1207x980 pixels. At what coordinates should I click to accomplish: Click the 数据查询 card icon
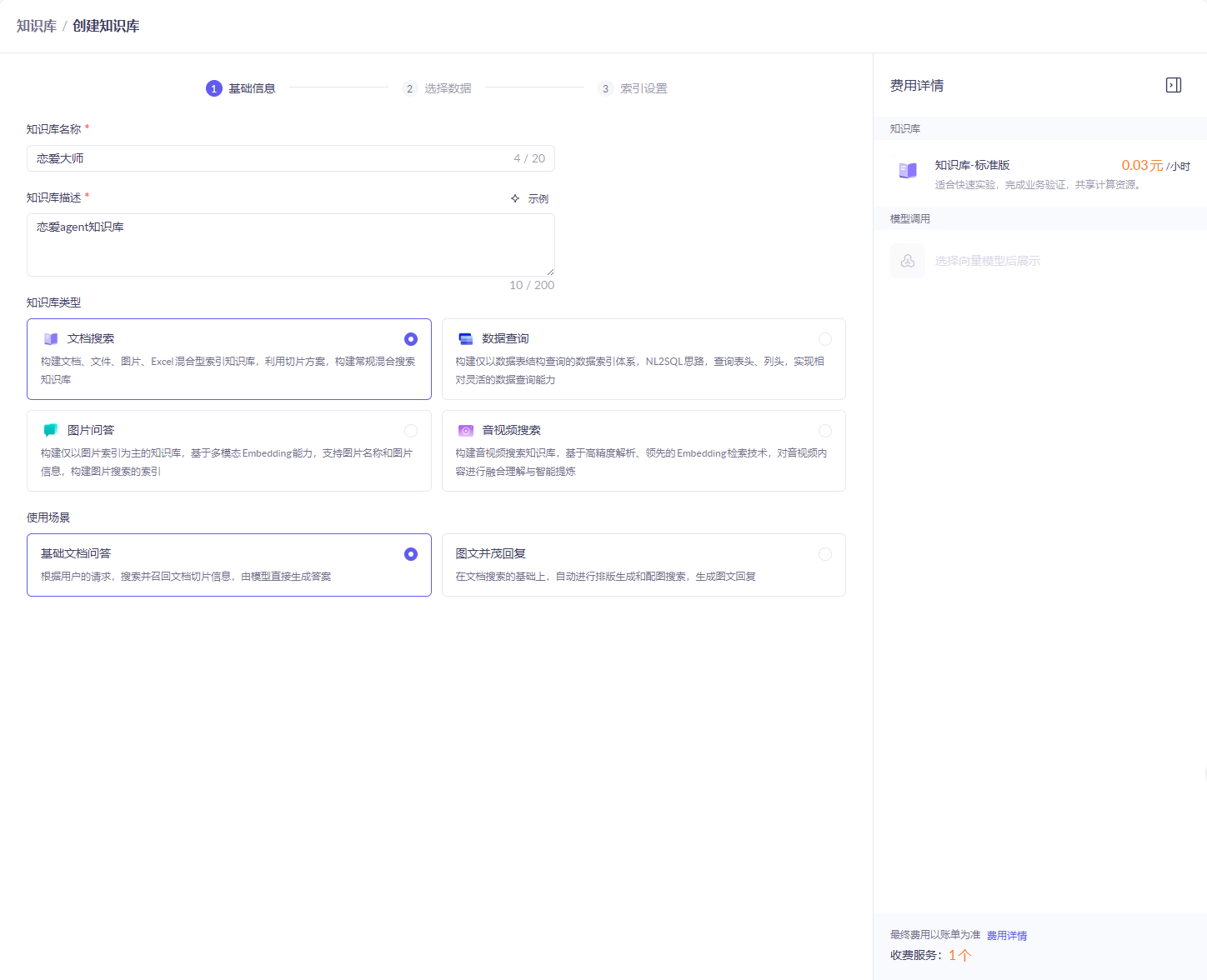tap(466, 339)
